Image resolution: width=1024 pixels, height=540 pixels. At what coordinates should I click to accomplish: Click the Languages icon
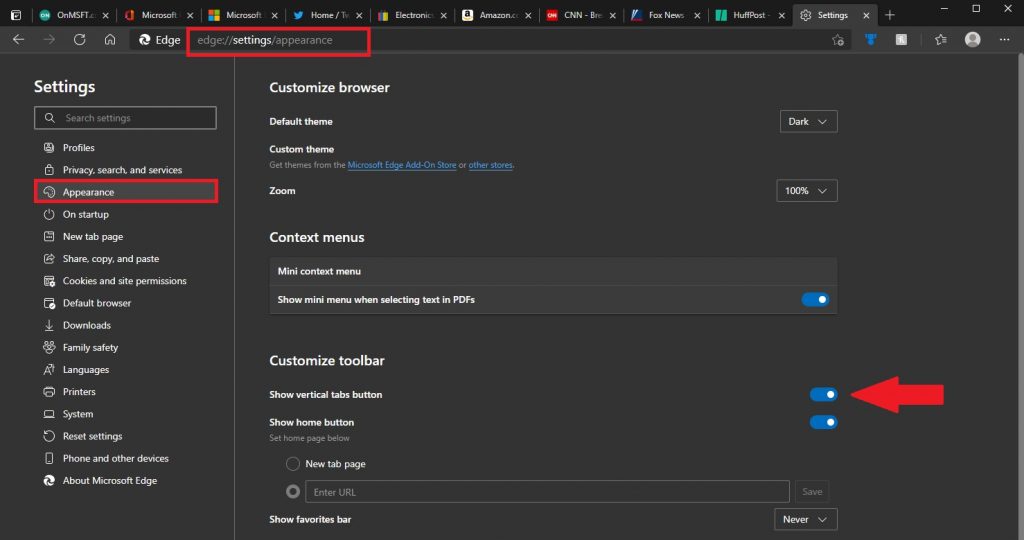tap(49, 370)
